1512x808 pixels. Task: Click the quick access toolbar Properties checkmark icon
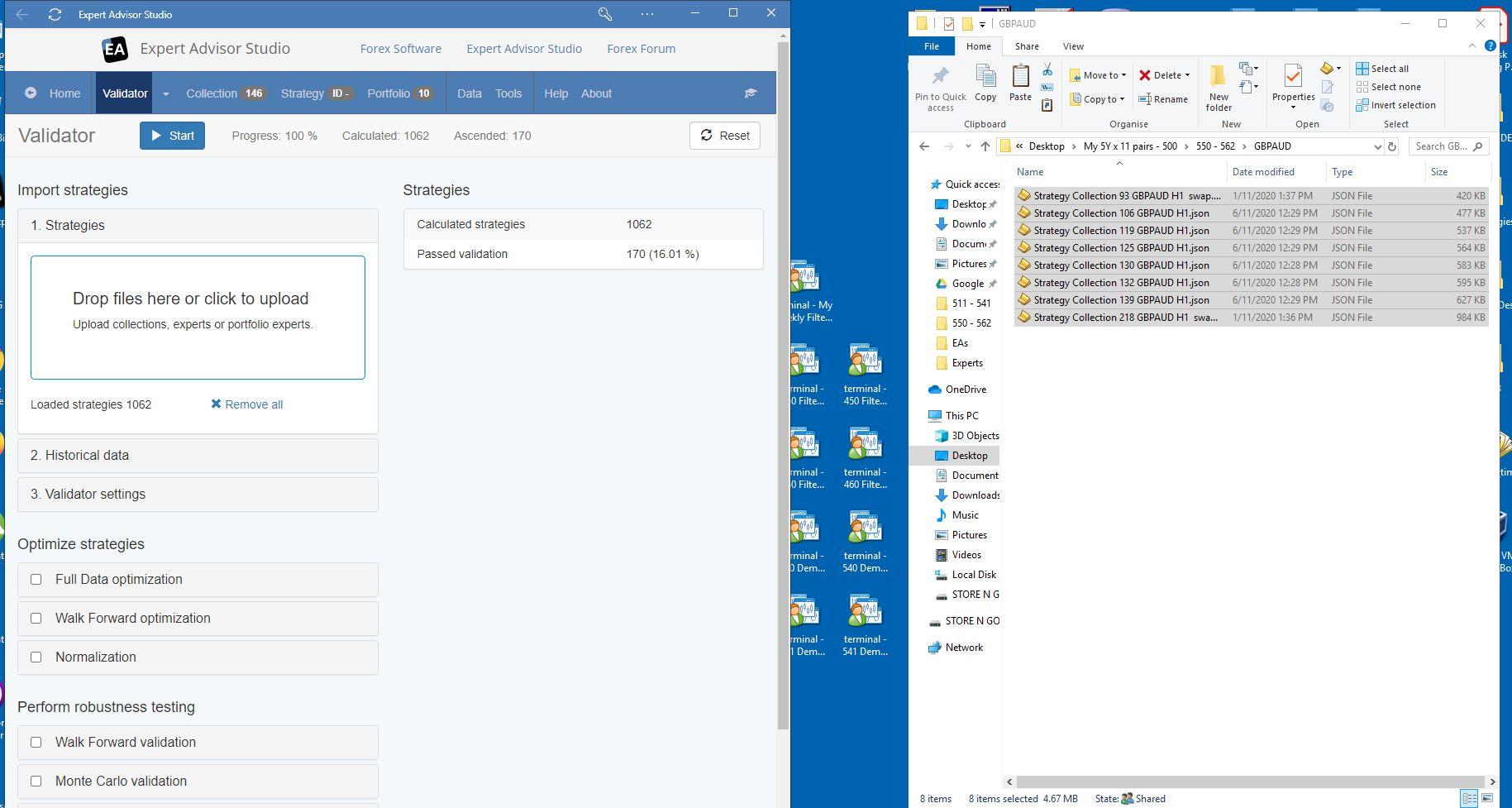pyautogui.click(x=948, y=24)
